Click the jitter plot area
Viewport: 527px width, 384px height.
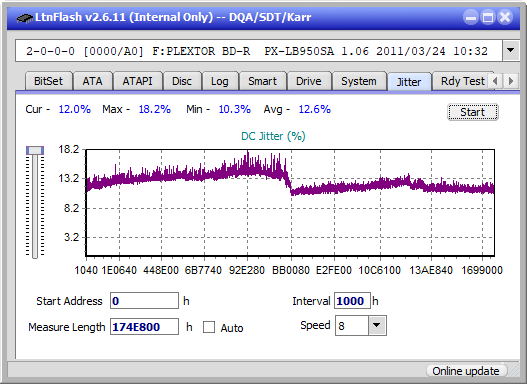pyautogui.click(x=290, y=203)
